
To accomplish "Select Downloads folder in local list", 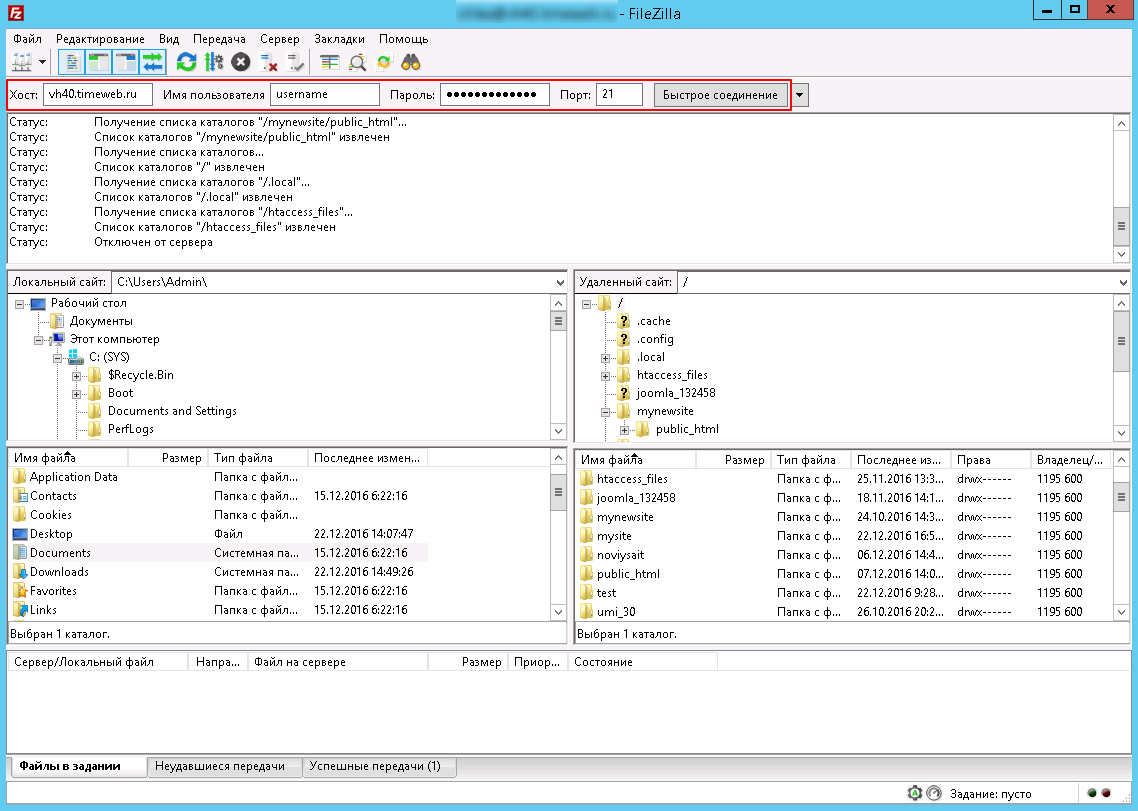I will [x=59, y=572].
